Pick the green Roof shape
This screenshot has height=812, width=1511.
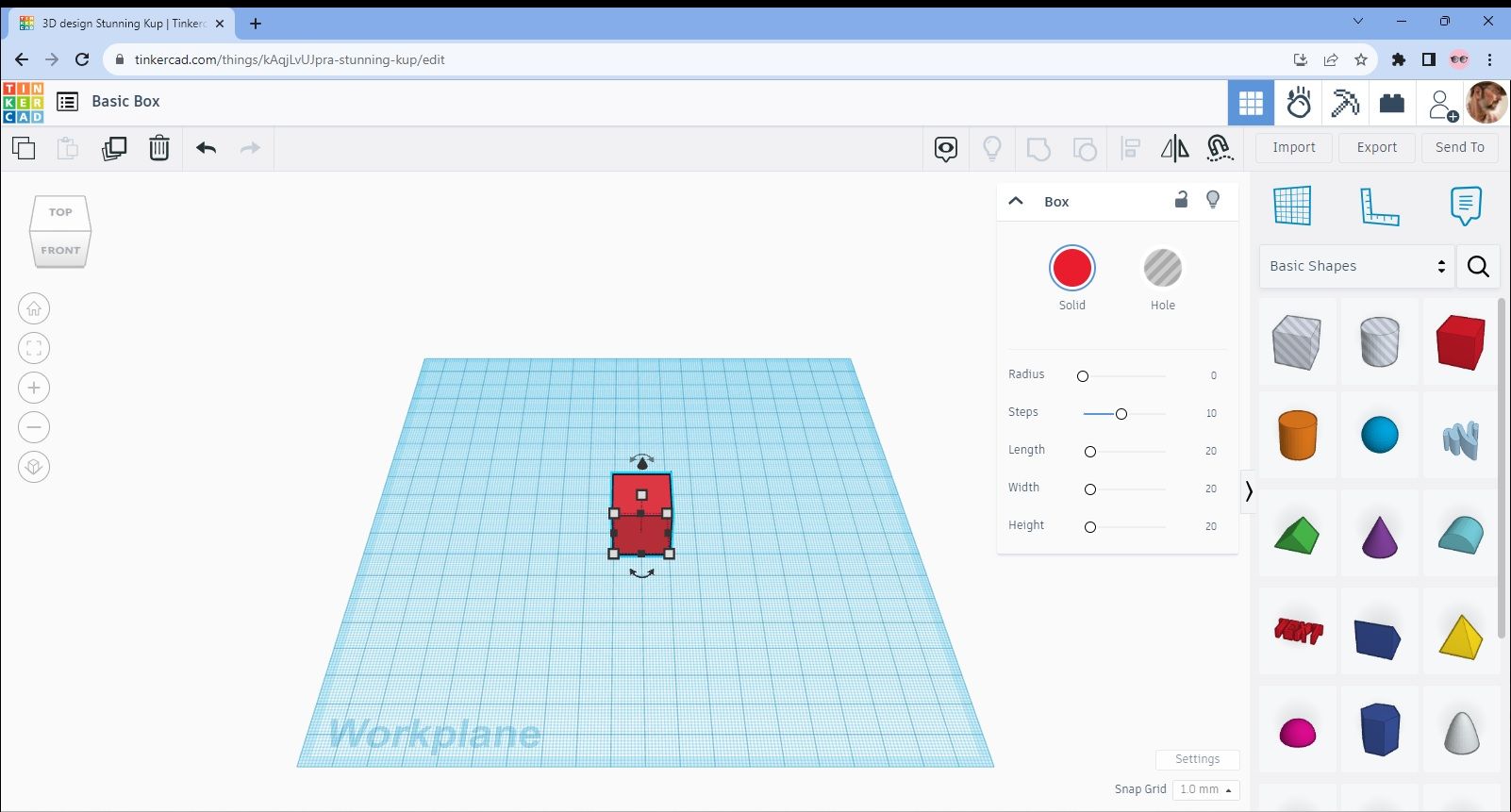click(x=1297, y=535)
